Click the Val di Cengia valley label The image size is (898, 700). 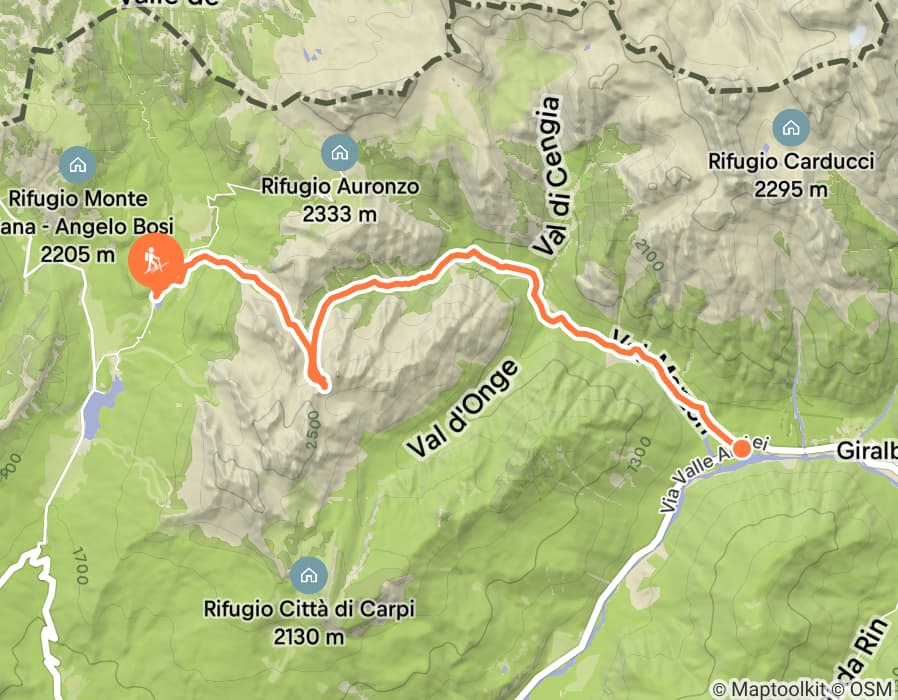pyautogui.click(x=549, y=176)
